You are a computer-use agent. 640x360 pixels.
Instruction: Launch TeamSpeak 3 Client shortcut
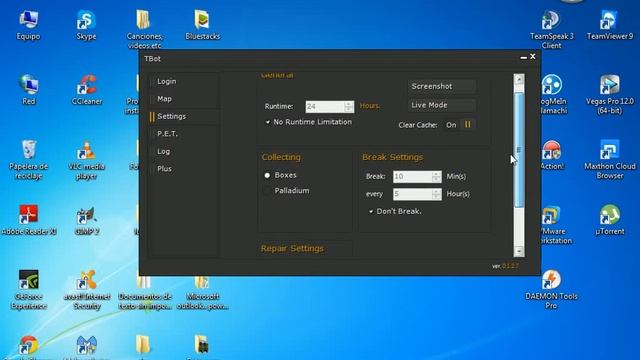point(551,29)
